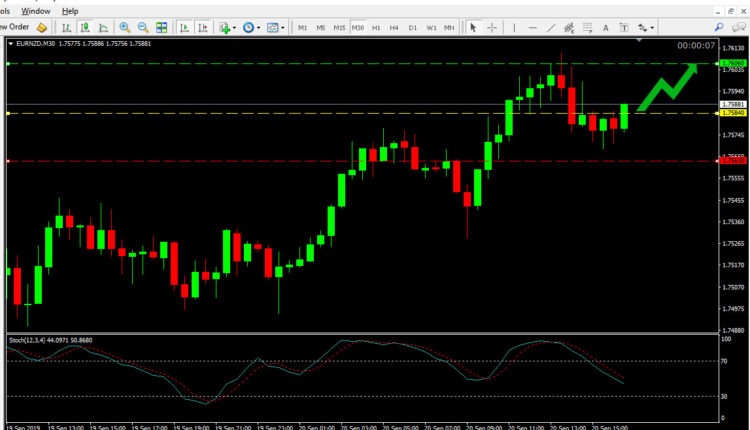
Task: Zoom out on the chart
Action: click(x=143, y=28)
